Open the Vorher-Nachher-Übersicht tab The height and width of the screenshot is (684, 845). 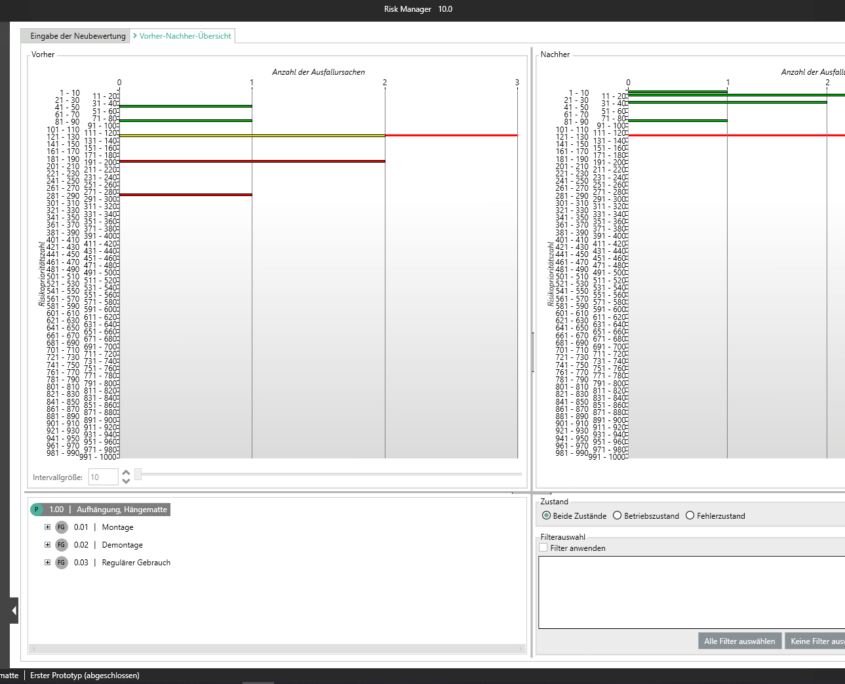click(x=192, y=36)
